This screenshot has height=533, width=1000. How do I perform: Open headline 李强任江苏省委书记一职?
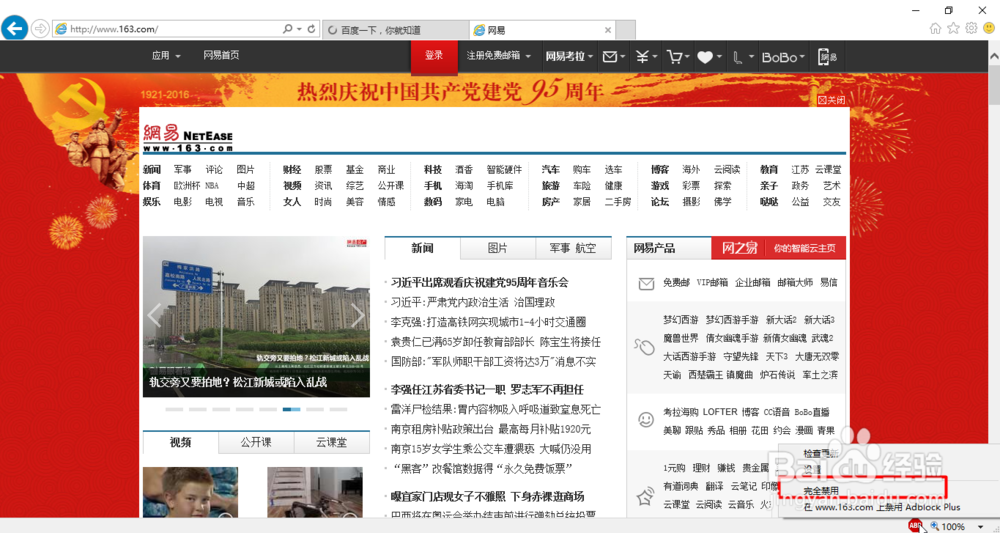(x=447, y=390)
